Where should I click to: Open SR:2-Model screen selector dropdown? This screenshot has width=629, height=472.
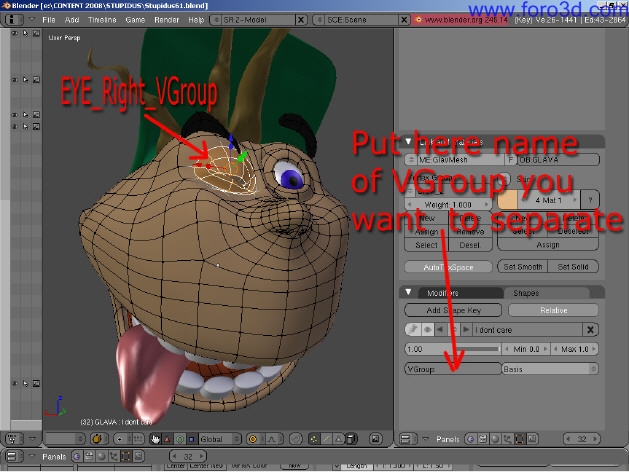pyautogui.click(x=215, y=20)
